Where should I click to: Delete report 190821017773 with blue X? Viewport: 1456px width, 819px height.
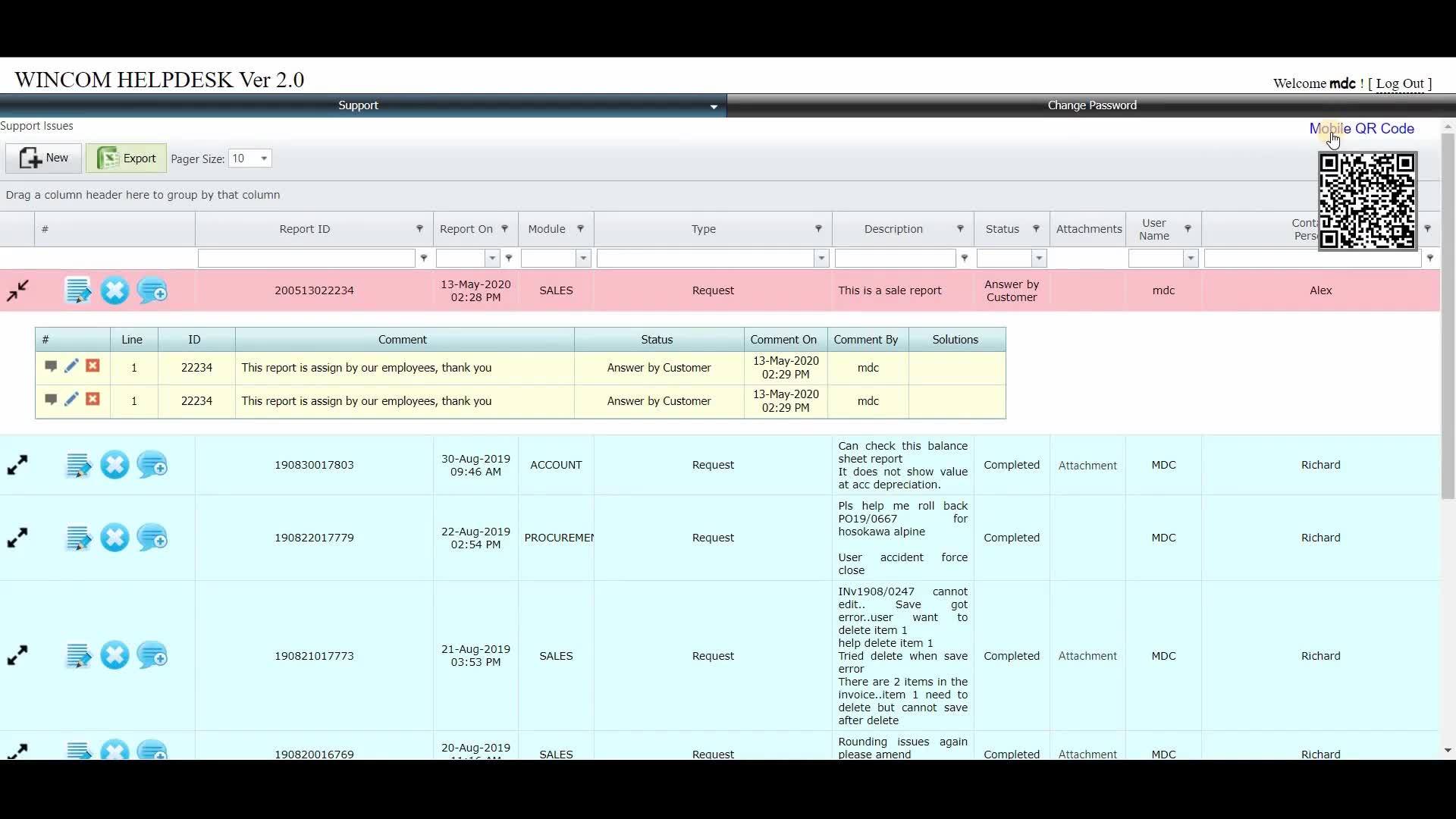115,655
